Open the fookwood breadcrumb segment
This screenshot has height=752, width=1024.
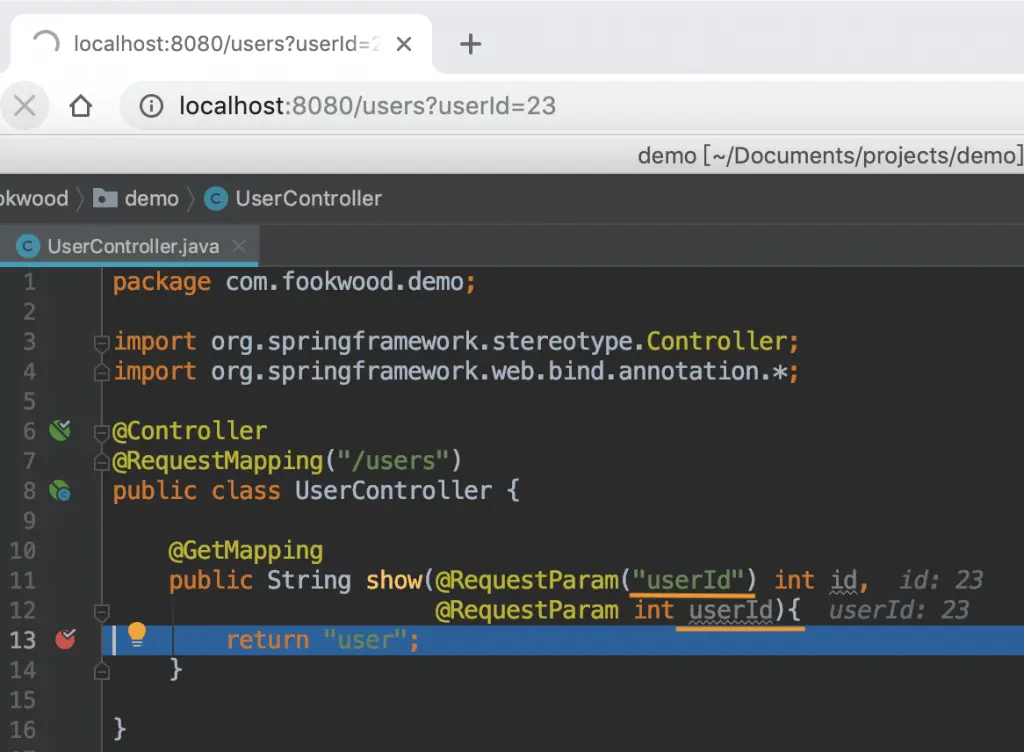pyautogui.click(x=34, y=198)
